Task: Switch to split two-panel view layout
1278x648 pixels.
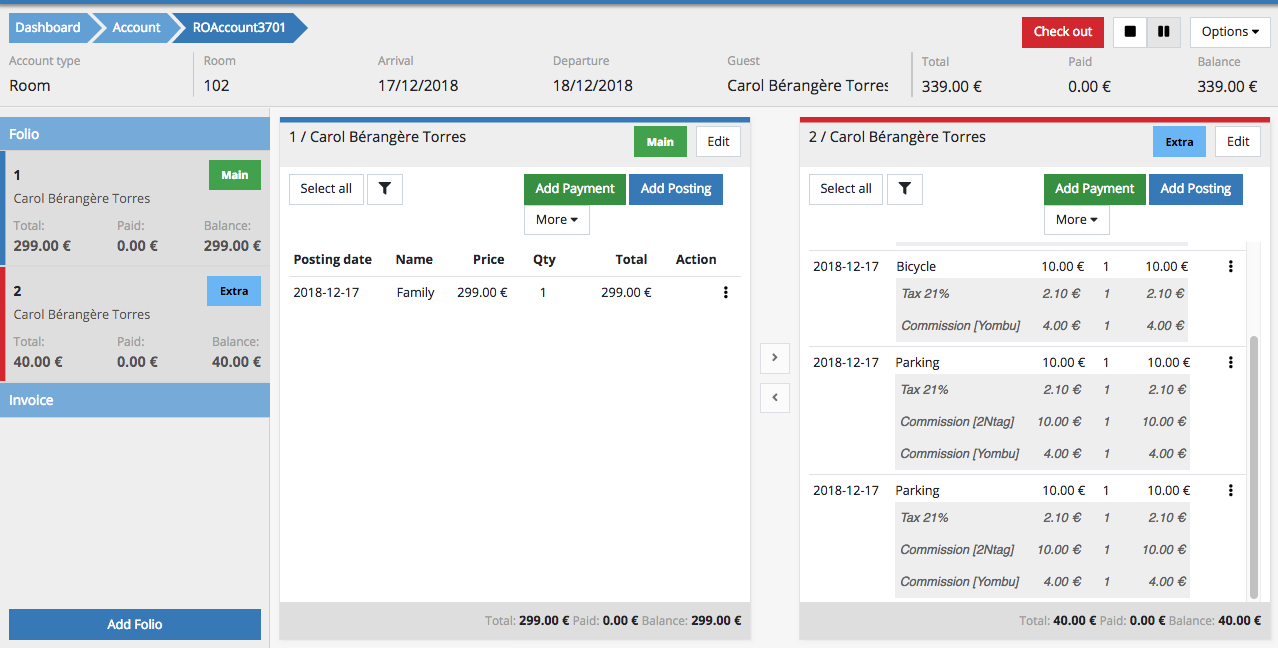Action: tap(1163, 32)
